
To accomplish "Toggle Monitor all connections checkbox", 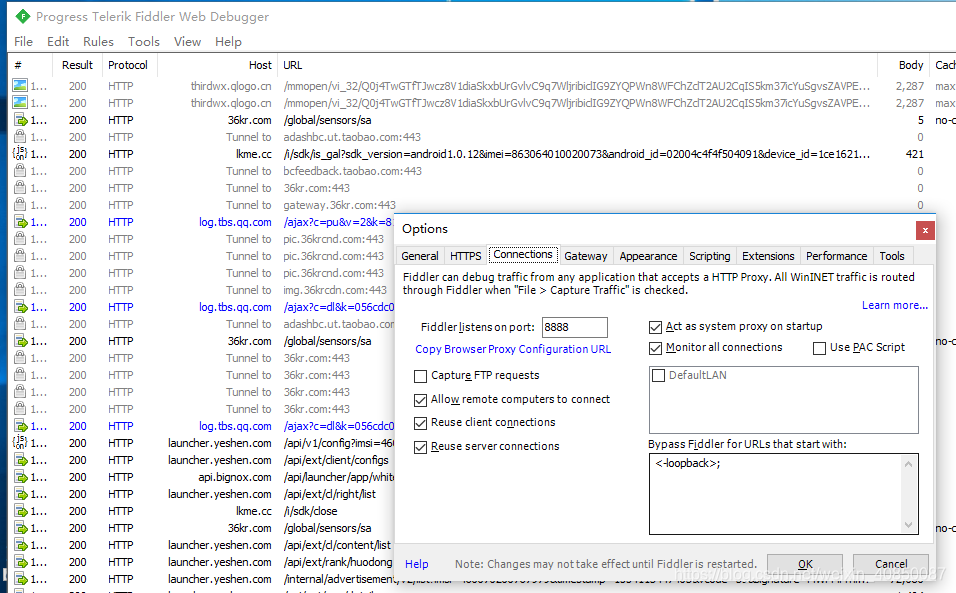I will [655, 348].
